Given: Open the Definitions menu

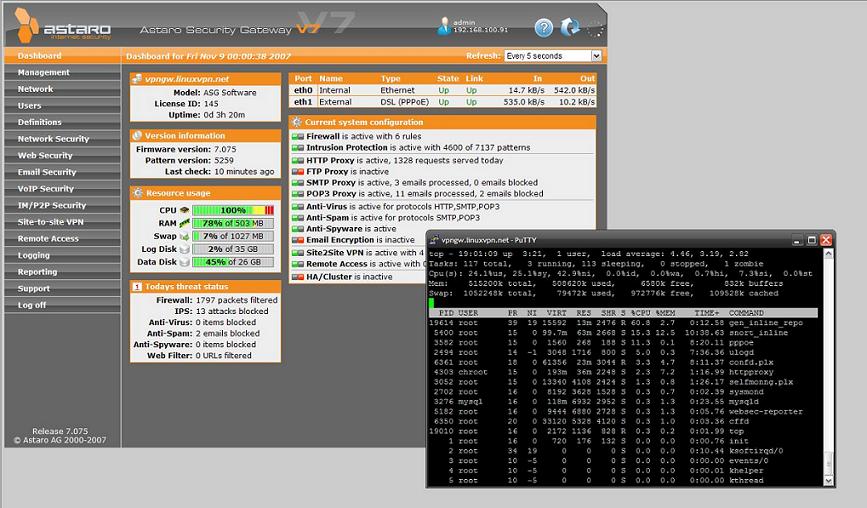Looking at the screenshot, I should [62, 122].
